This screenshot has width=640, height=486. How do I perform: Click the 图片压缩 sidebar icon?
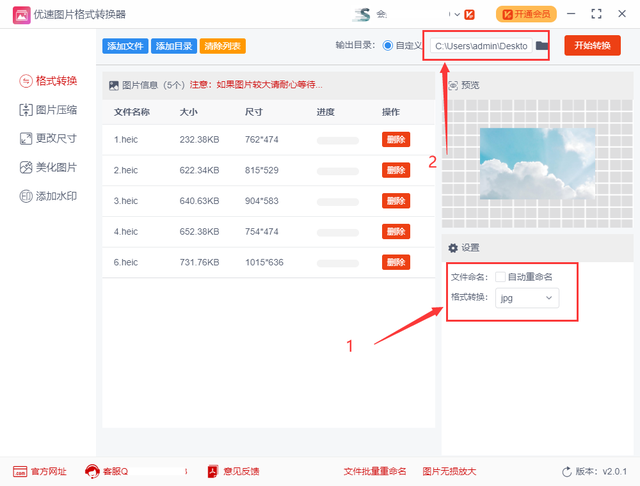26,110
